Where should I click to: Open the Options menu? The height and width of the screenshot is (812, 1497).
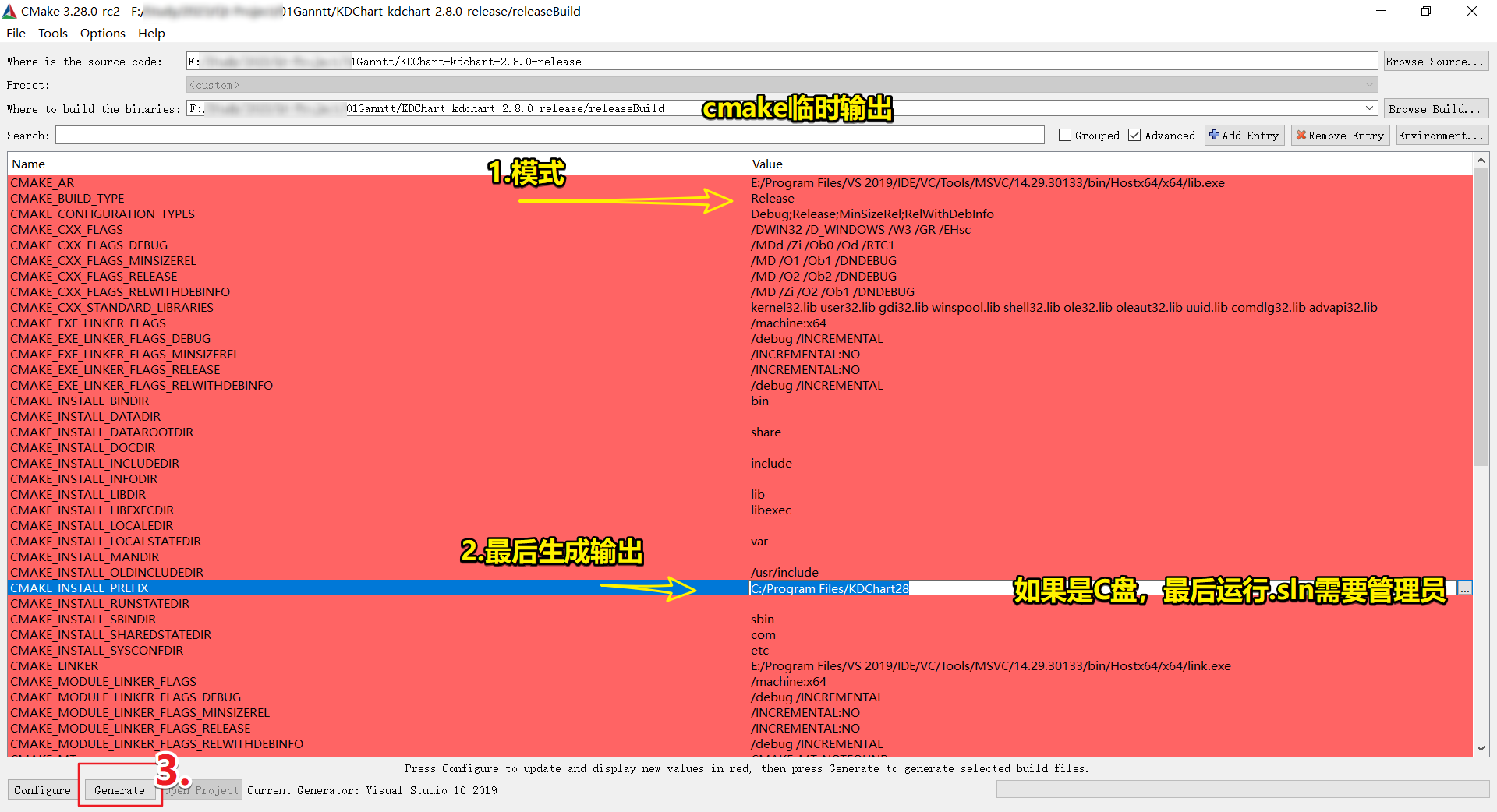click(103, 33)
